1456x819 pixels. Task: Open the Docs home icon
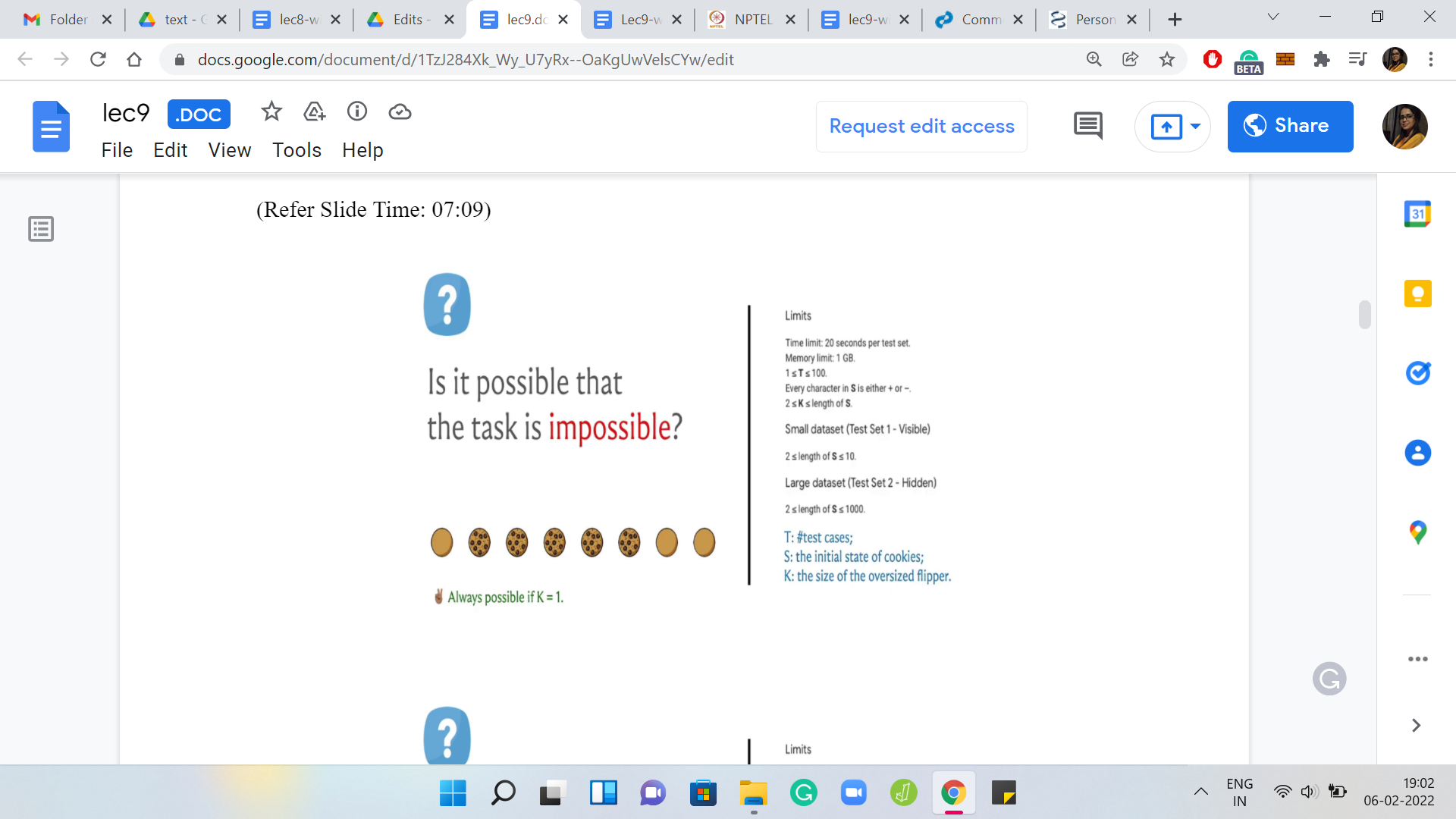(51, 127)
